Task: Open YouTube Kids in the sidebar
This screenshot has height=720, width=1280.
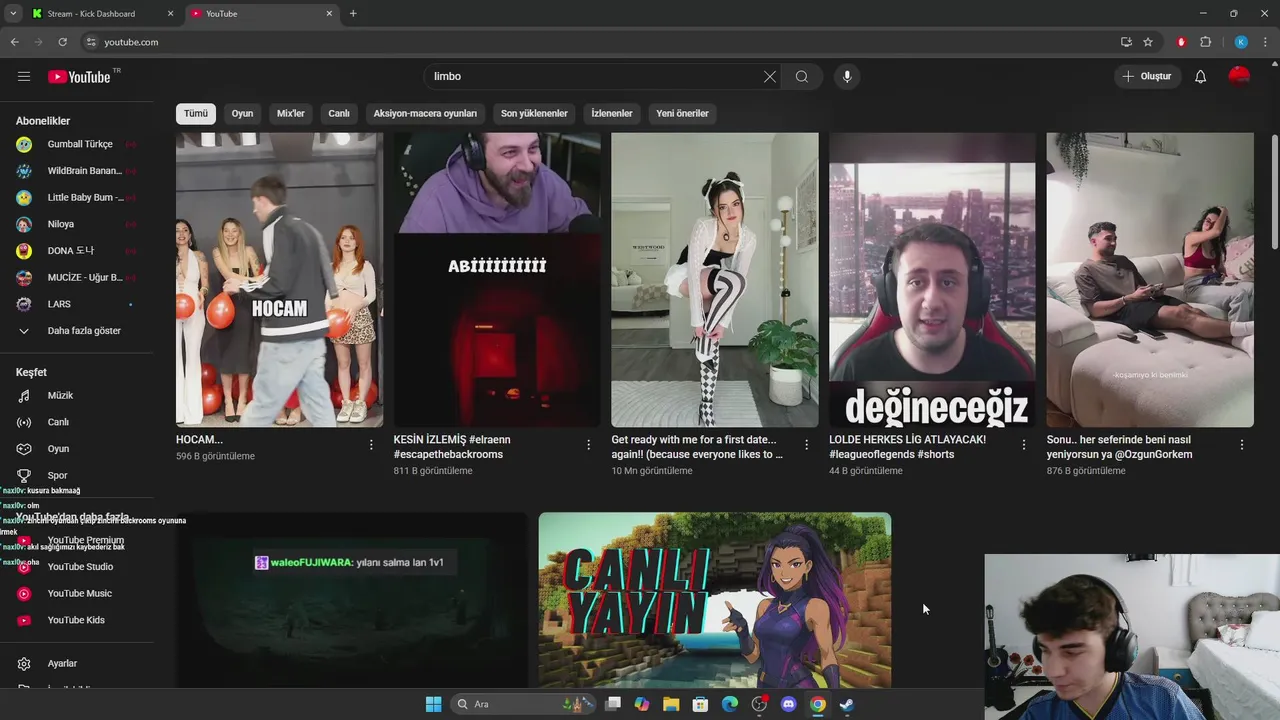Action: (x=76, y=620)
